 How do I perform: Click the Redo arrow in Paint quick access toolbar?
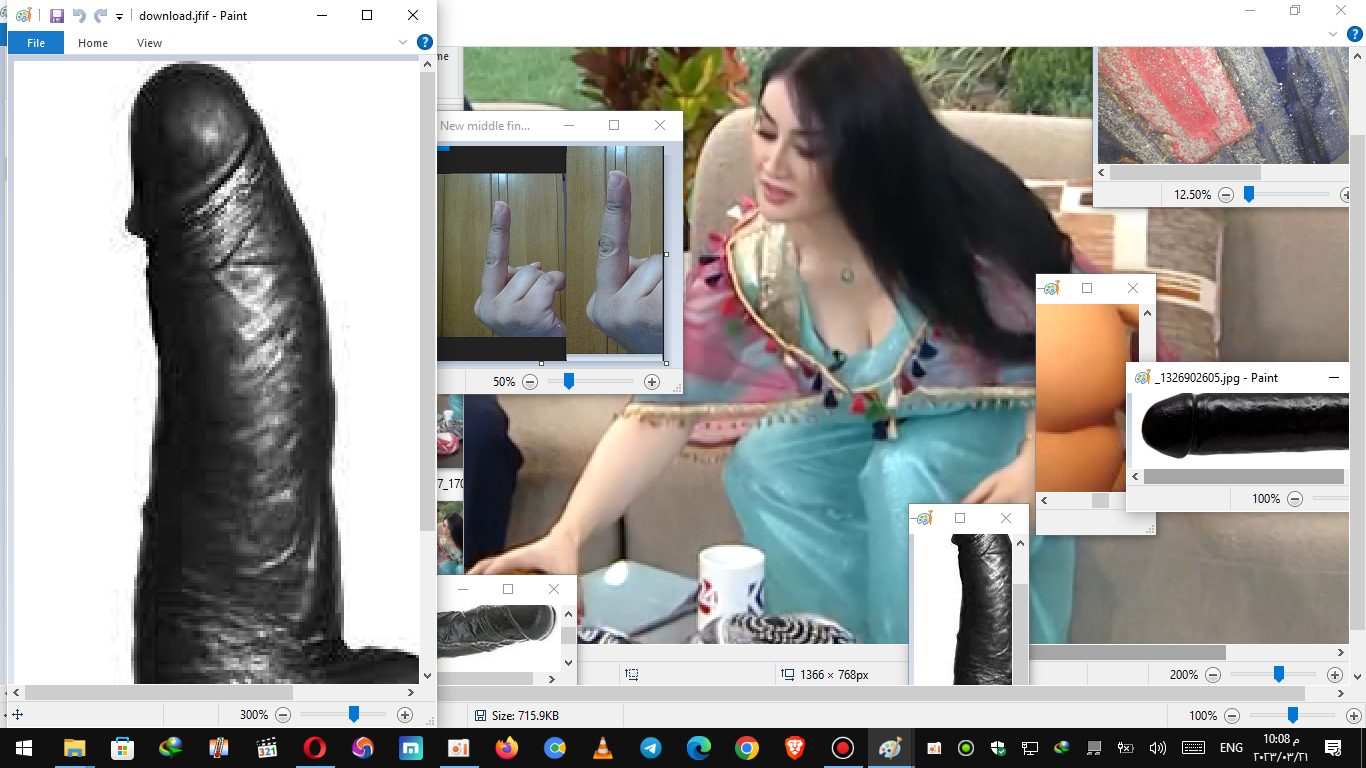pos(100,16)
